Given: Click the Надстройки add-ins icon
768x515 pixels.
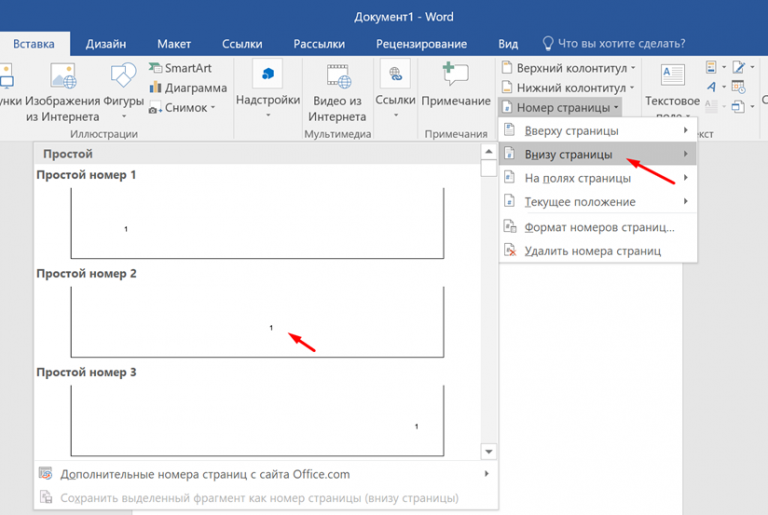Looking at the screenshot, I should coord(267,77).
